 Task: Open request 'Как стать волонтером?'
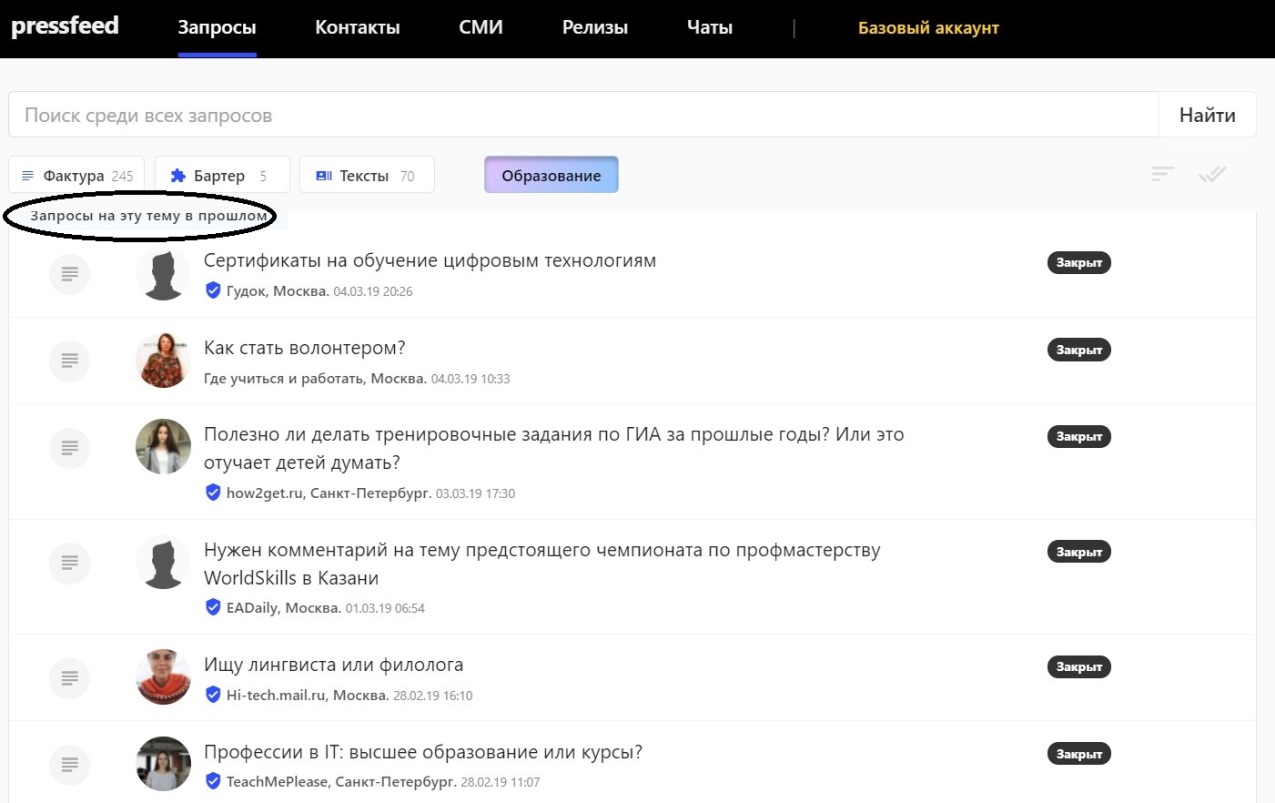(304, 348)
